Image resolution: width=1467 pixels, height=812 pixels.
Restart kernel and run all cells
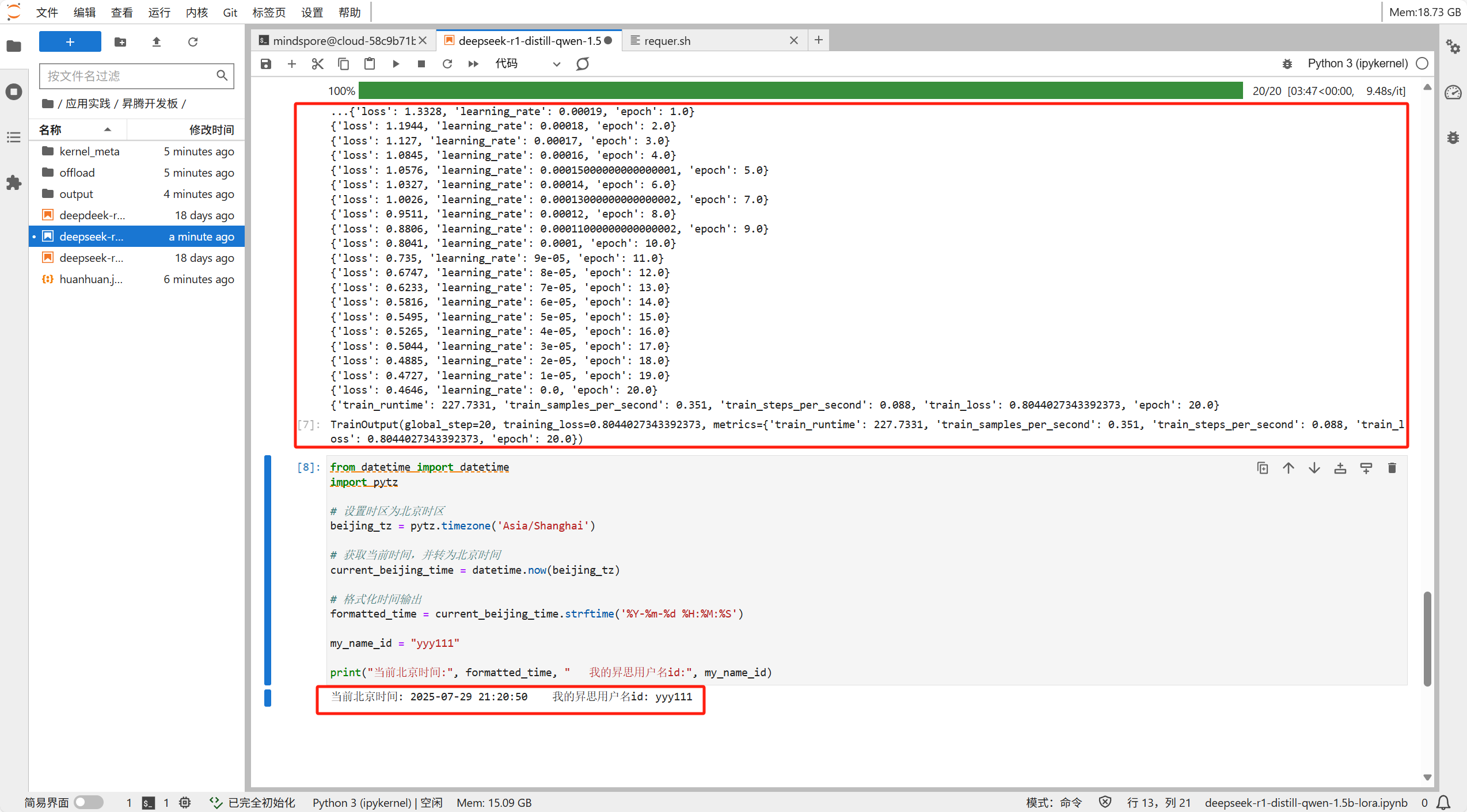click(x=473, y=64)
